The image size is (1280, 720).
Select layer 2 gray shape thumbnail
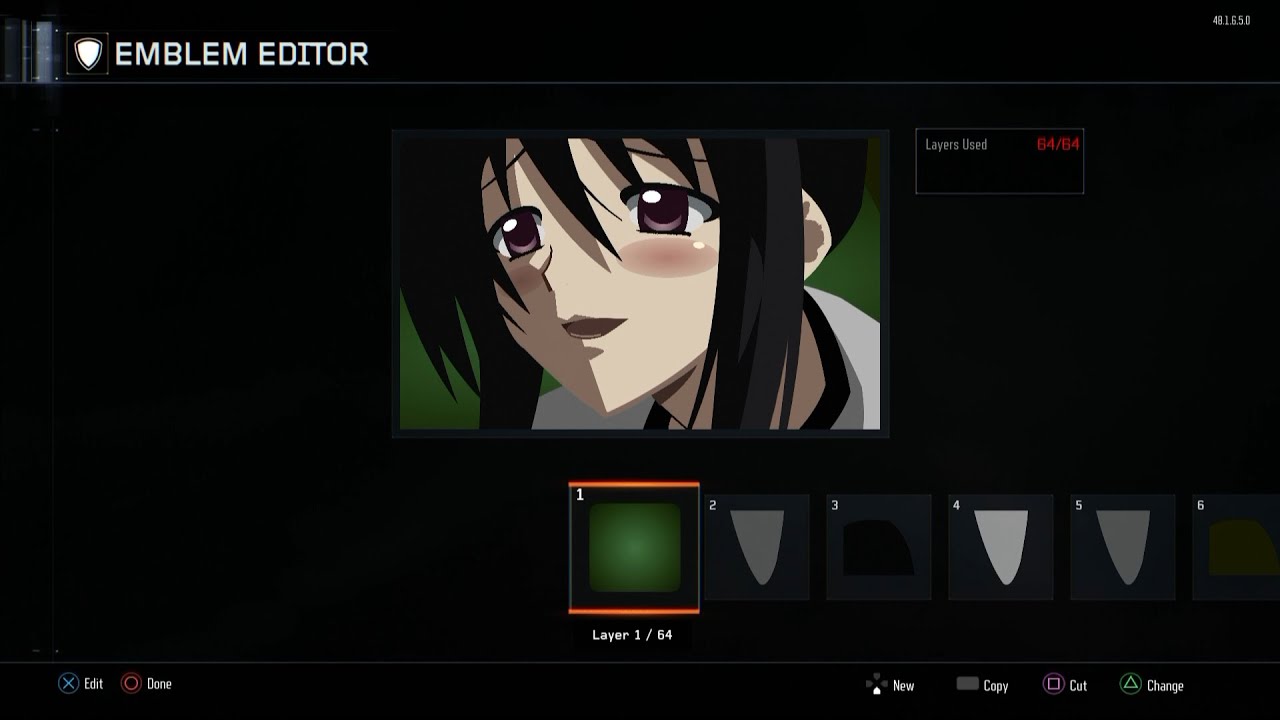pos(757,547)
